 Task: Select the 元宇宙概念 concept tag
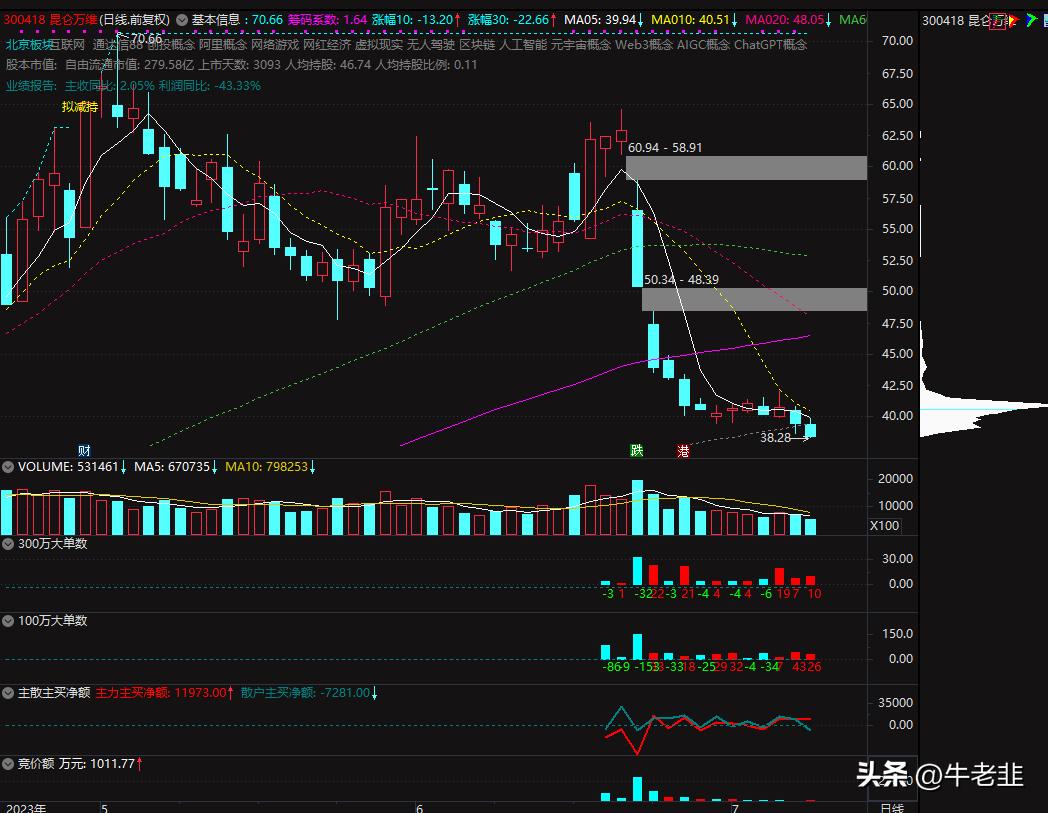[581, 45]
